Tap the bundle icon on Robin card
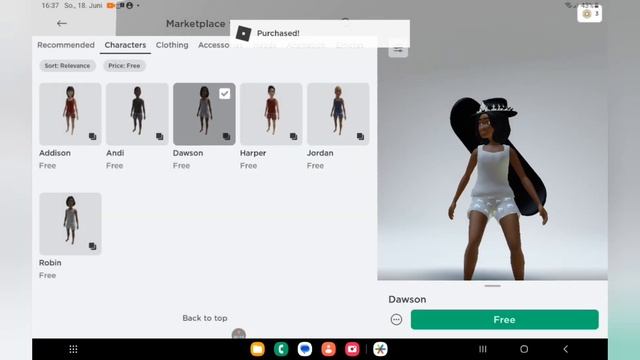The image size is (640, 360). (x=93, y=246)
